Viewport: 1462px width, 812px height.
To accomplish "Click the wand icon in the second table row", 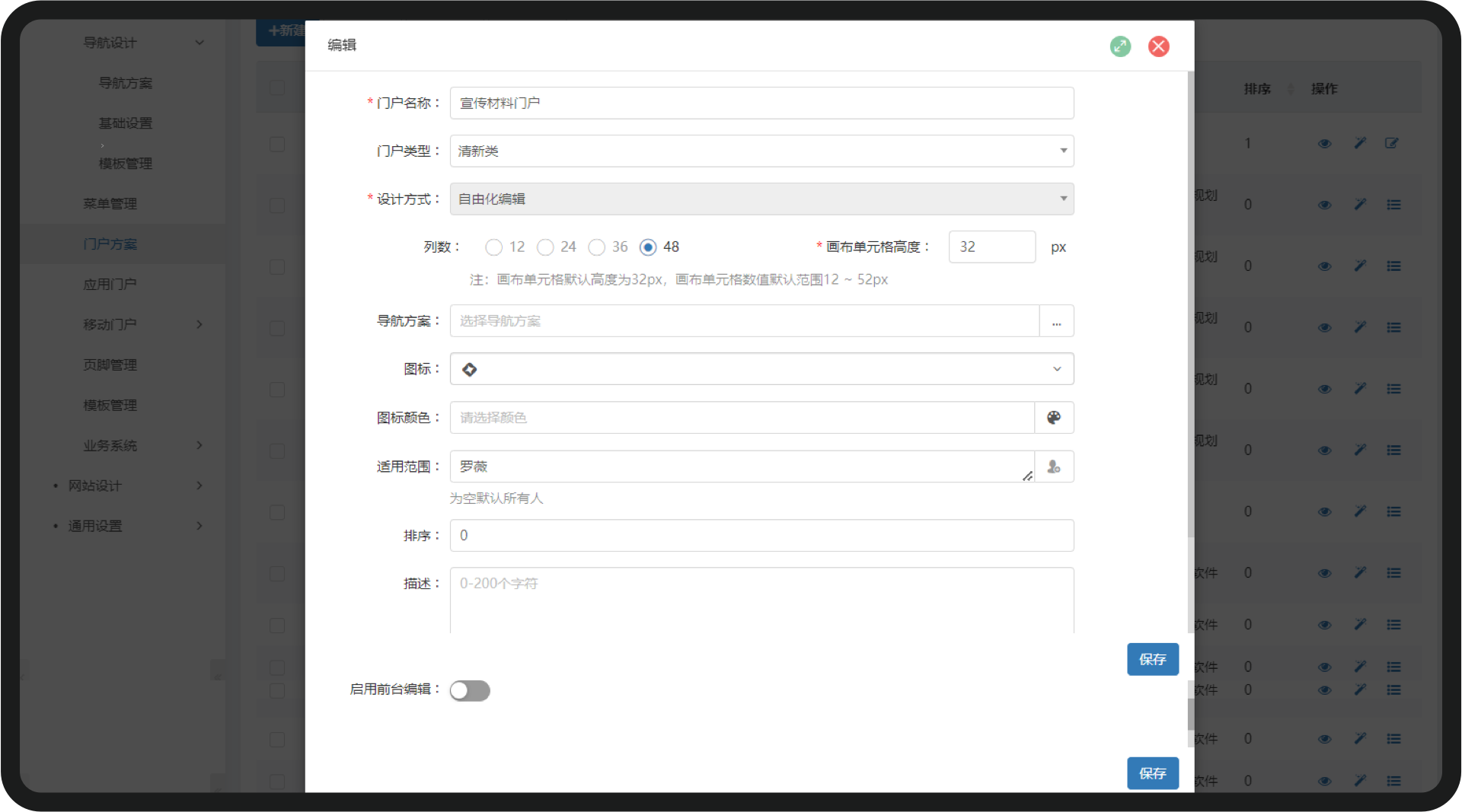I will 1360,204.
